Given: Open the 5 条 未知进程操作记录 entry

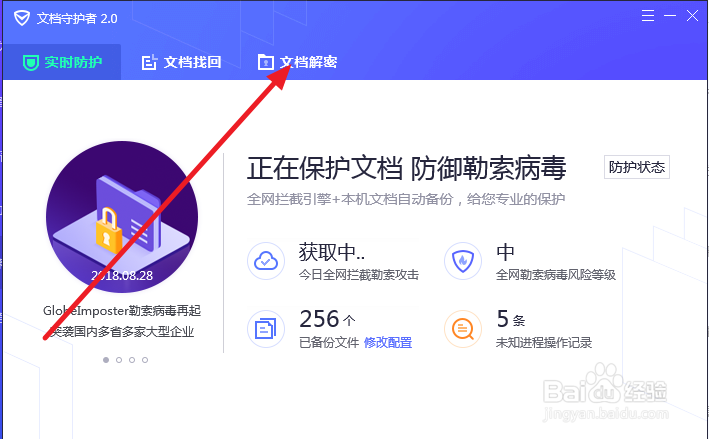Looking at the screenshot, I should point(544,329).
